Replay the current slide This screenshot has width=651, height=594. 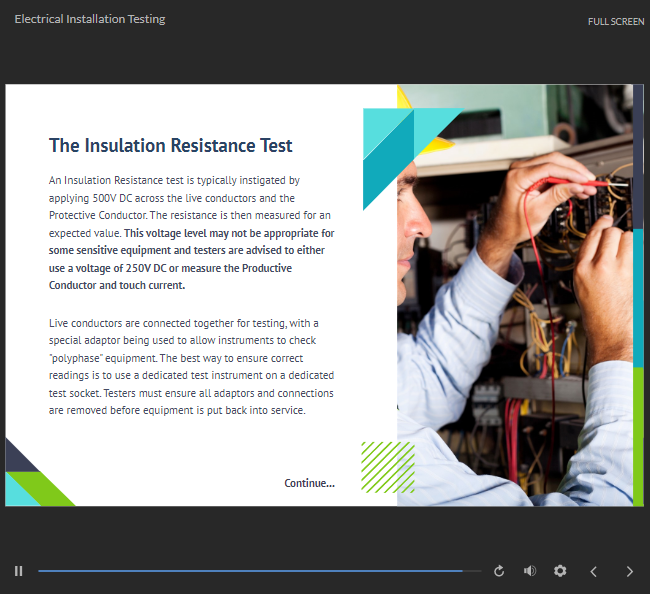tap(500, 571)
